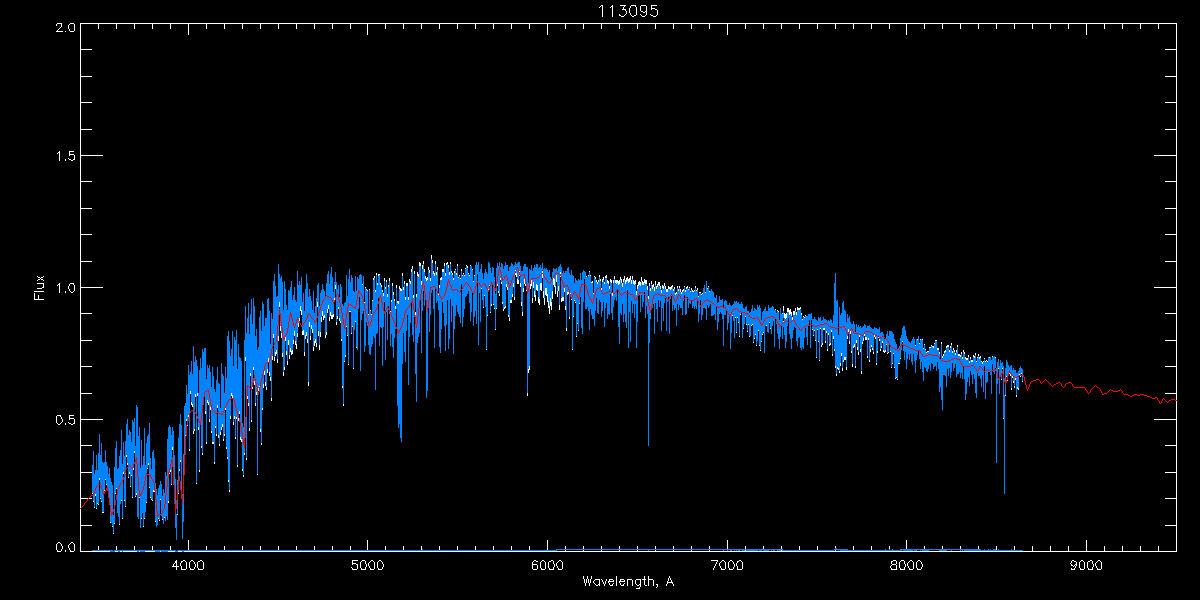
Task: Click the red model curve tail past 8700 Å
Action: tap(1100, 390)
